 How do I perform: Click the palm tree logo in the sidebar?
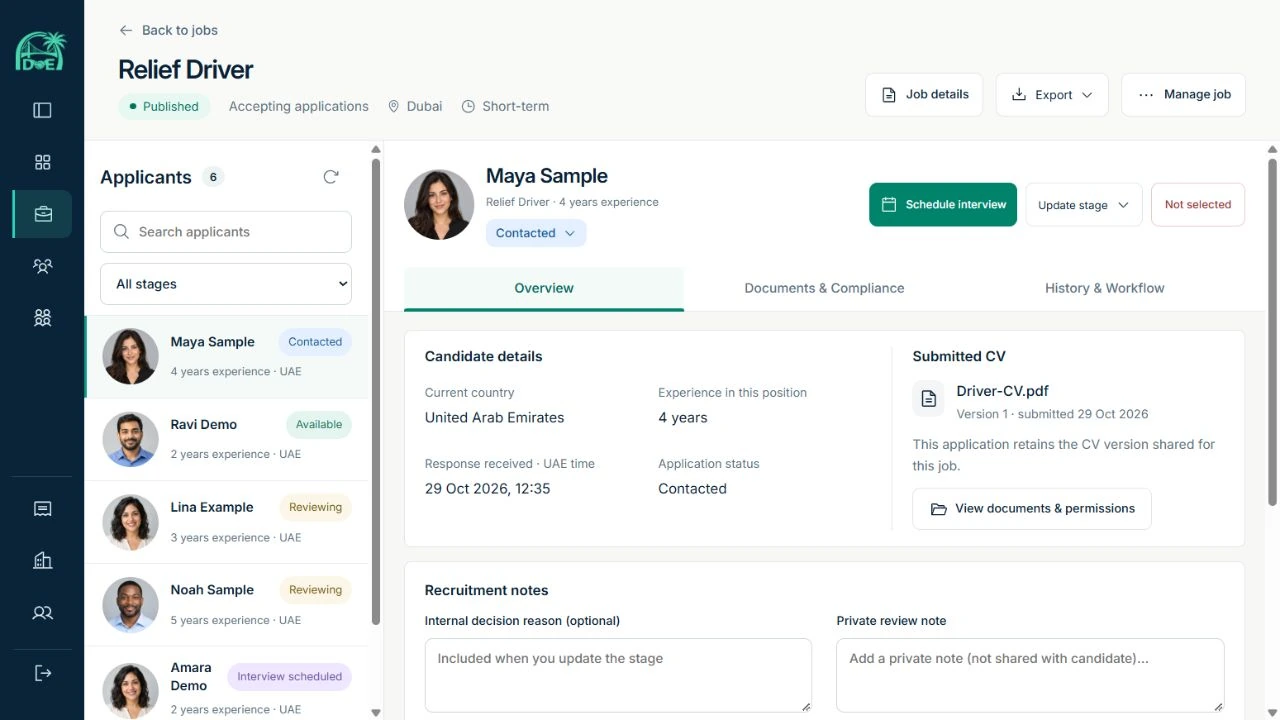tap(41, 51)
